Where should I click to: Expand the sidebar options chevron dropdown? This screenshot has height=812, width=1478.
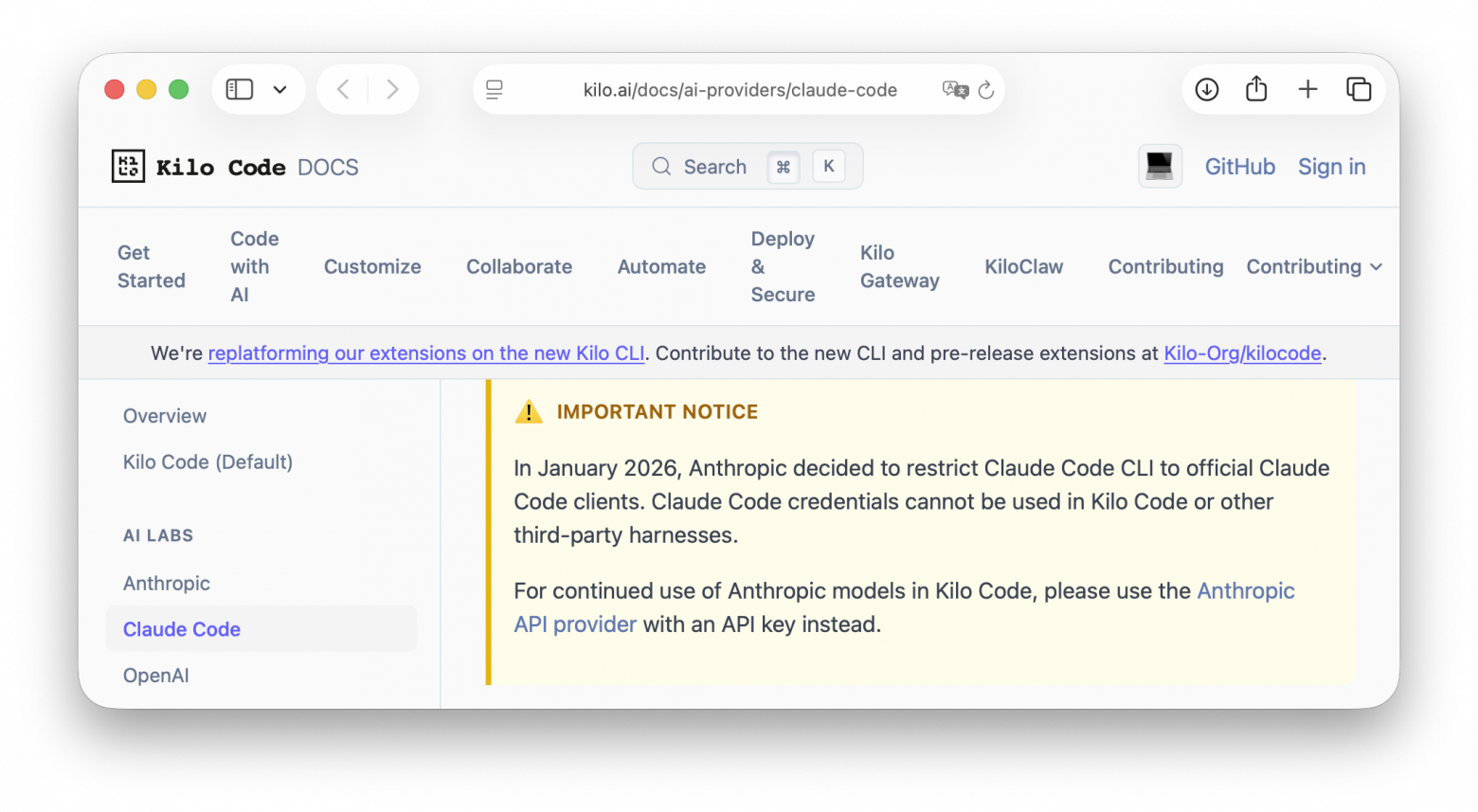[x=280, y=90]
